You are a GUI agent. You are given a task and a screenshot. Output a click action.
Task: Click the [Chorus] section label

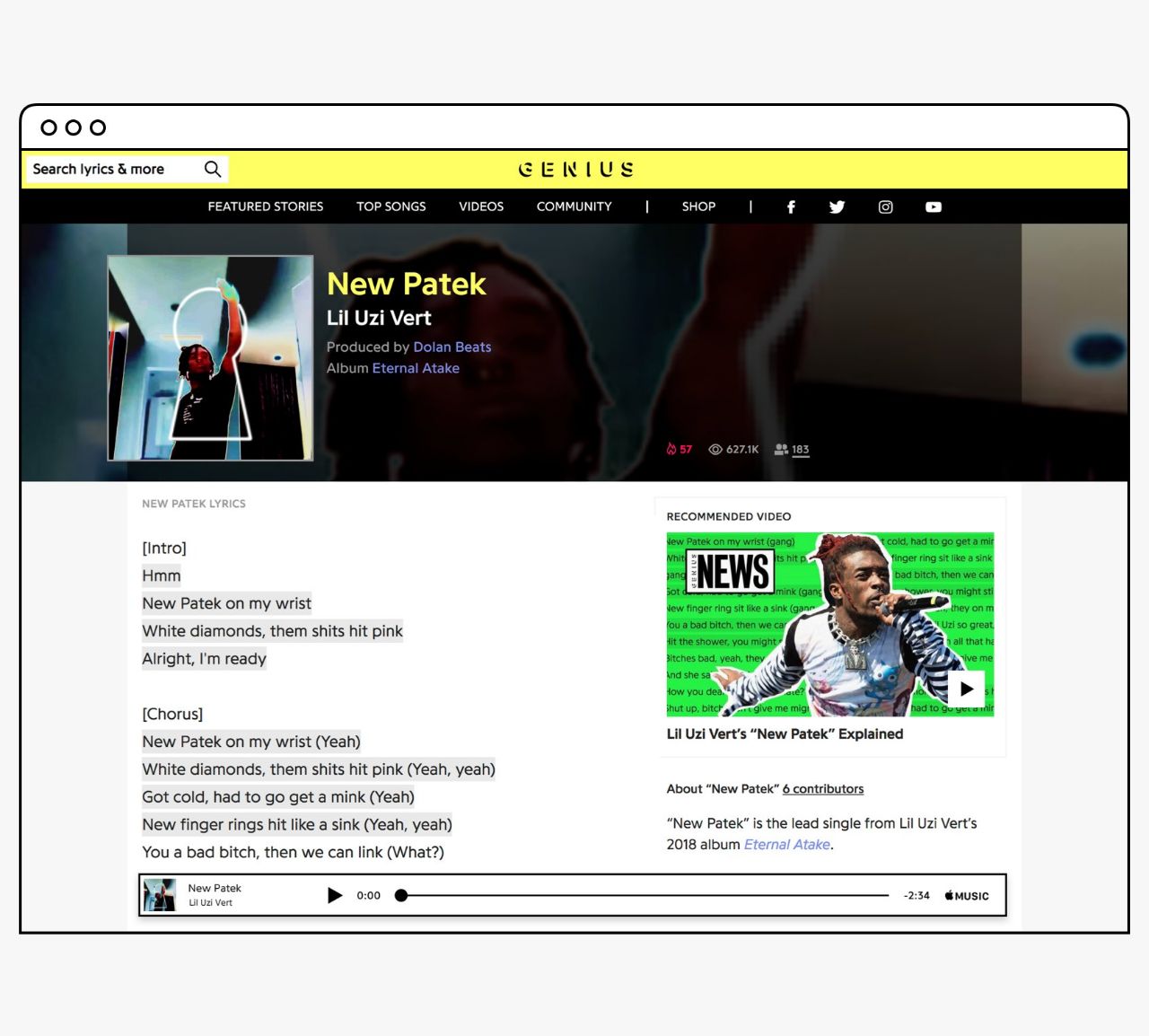tap(172, 715)
